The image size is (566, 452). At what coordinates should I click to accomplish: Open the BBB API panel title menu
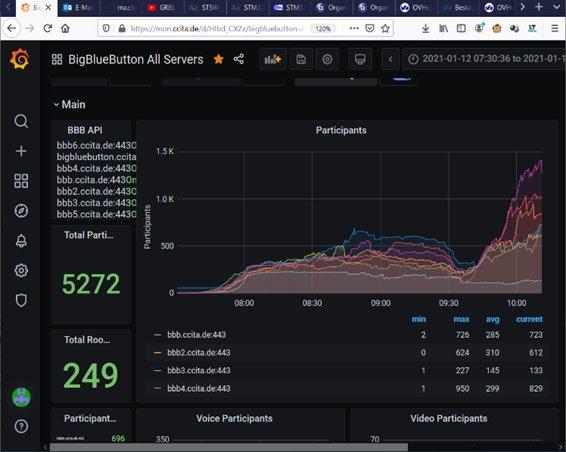point(85,130)
